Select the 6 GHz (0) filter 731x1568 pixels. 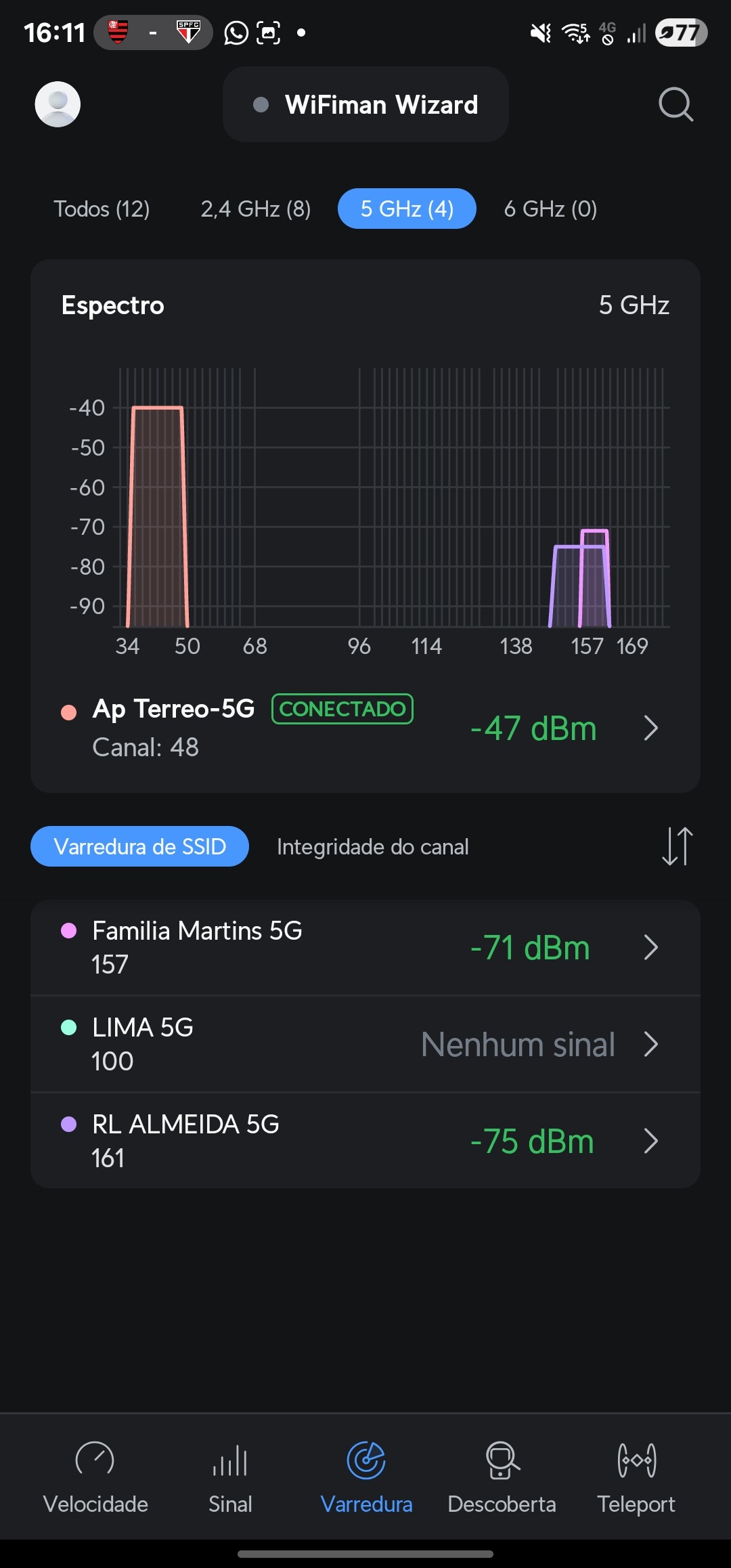550,209
